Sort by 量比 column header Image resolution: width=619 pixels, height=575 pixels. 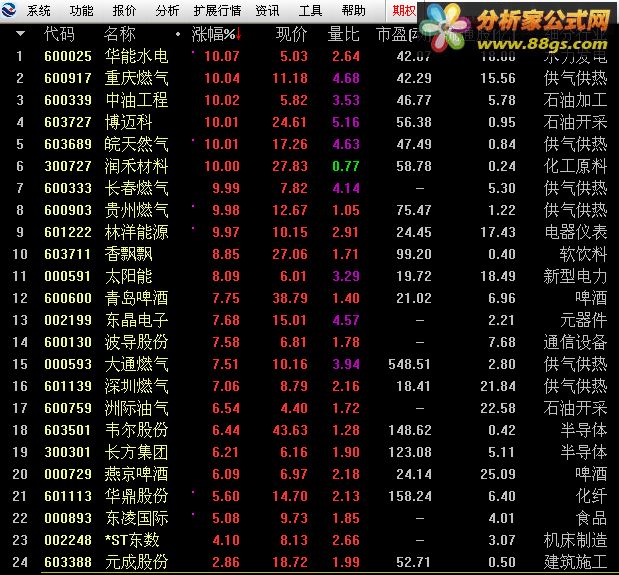click(x=343, y=34)
